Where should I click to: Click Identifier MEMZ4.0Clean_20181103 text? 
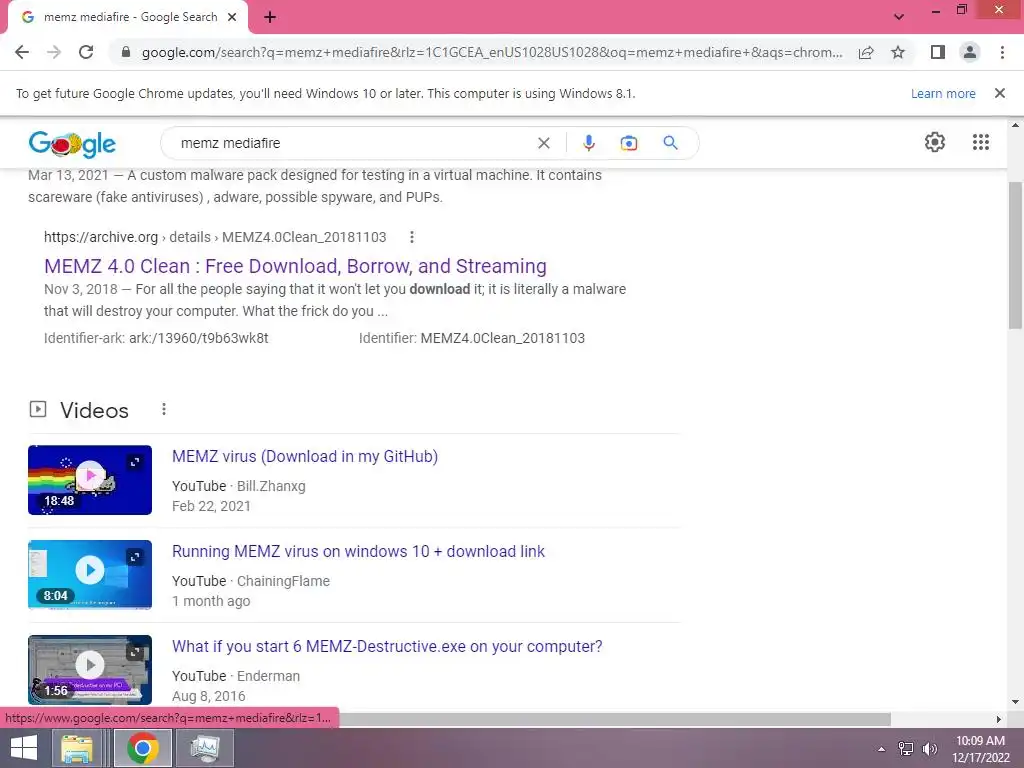point(472,338)
